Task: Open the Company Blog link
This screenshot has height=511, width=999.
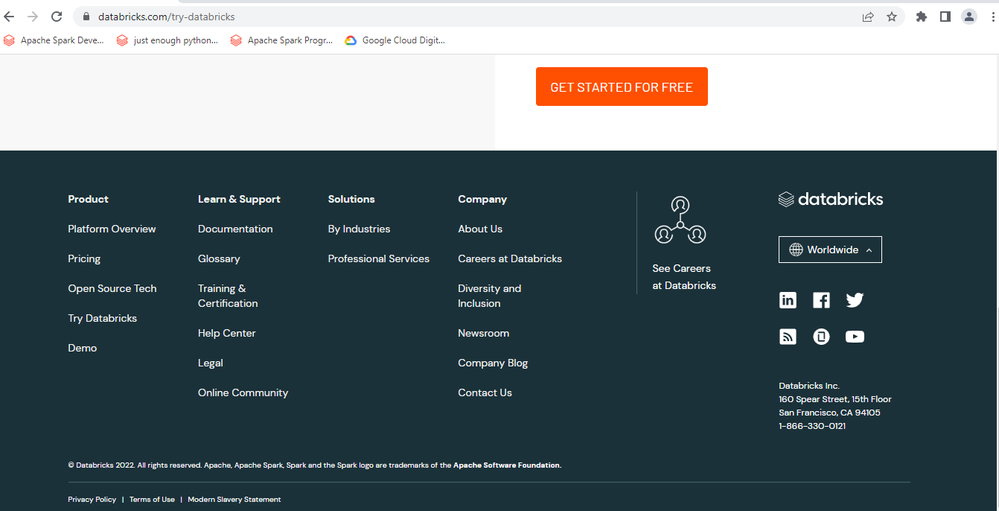Action: pyautogui.click(x=493, y=363)
